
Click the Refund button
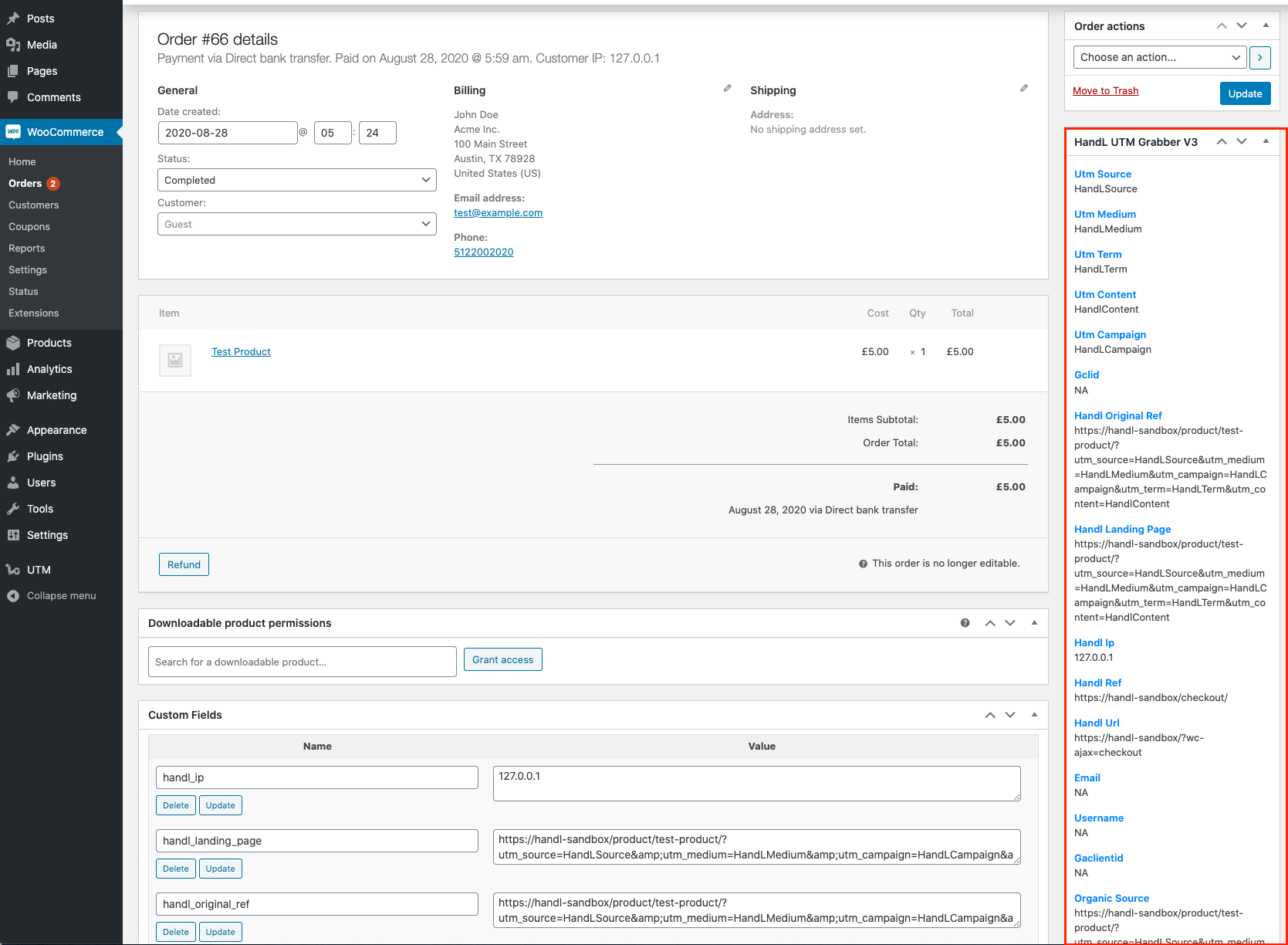tap(184, 564)
